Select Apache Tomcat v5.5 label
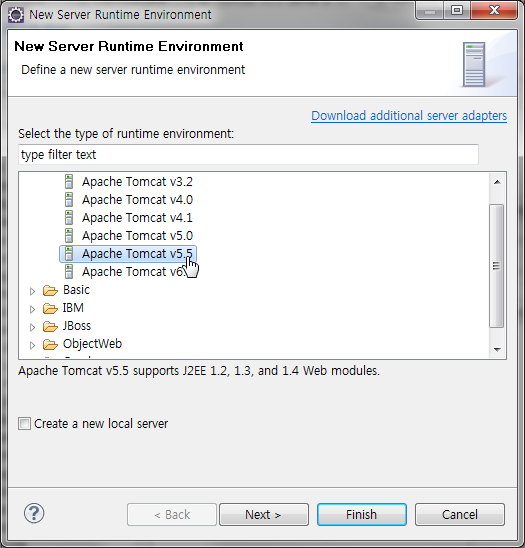This screenshot has height=548, width=525. click(137, 253)
